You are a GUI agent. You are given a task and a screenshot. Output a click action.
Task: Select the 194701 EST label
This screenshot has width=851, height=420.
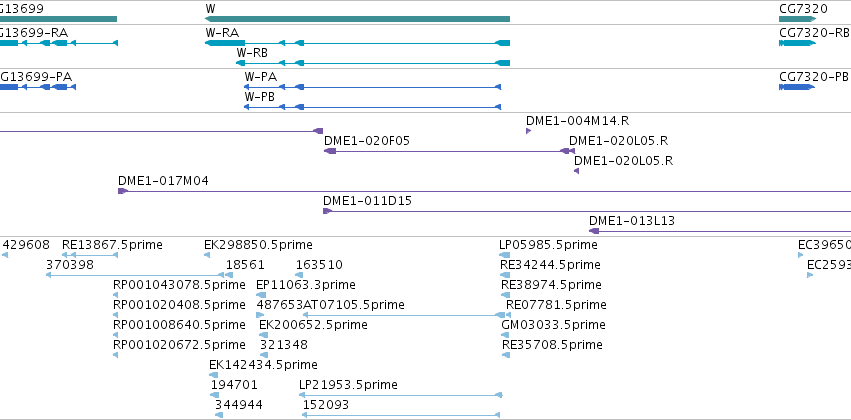pos(234,385)
